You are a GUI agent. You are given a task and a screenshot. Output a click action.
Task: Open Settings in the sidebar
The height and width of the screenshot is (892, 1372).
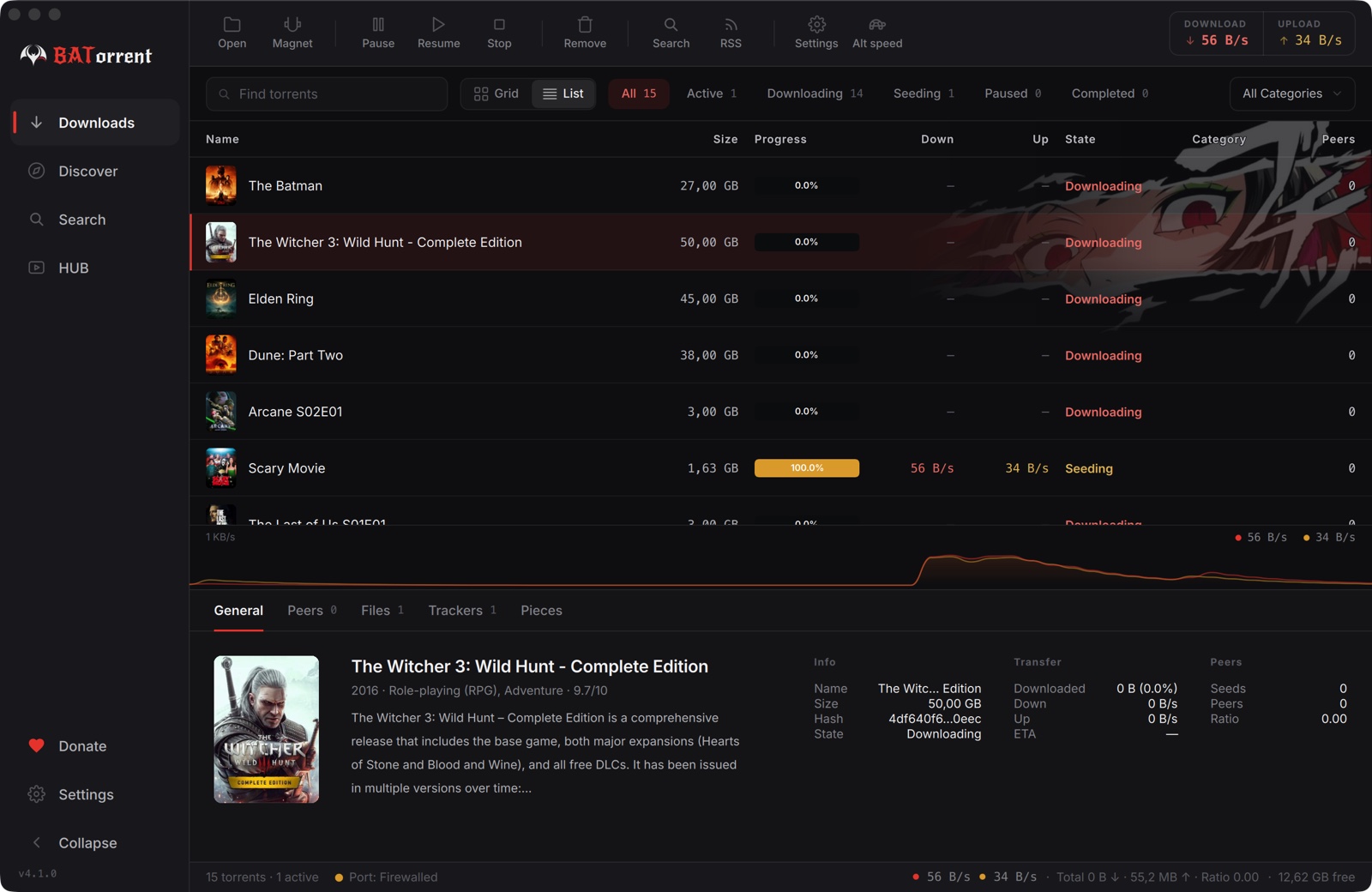click(x=95, y=795)
